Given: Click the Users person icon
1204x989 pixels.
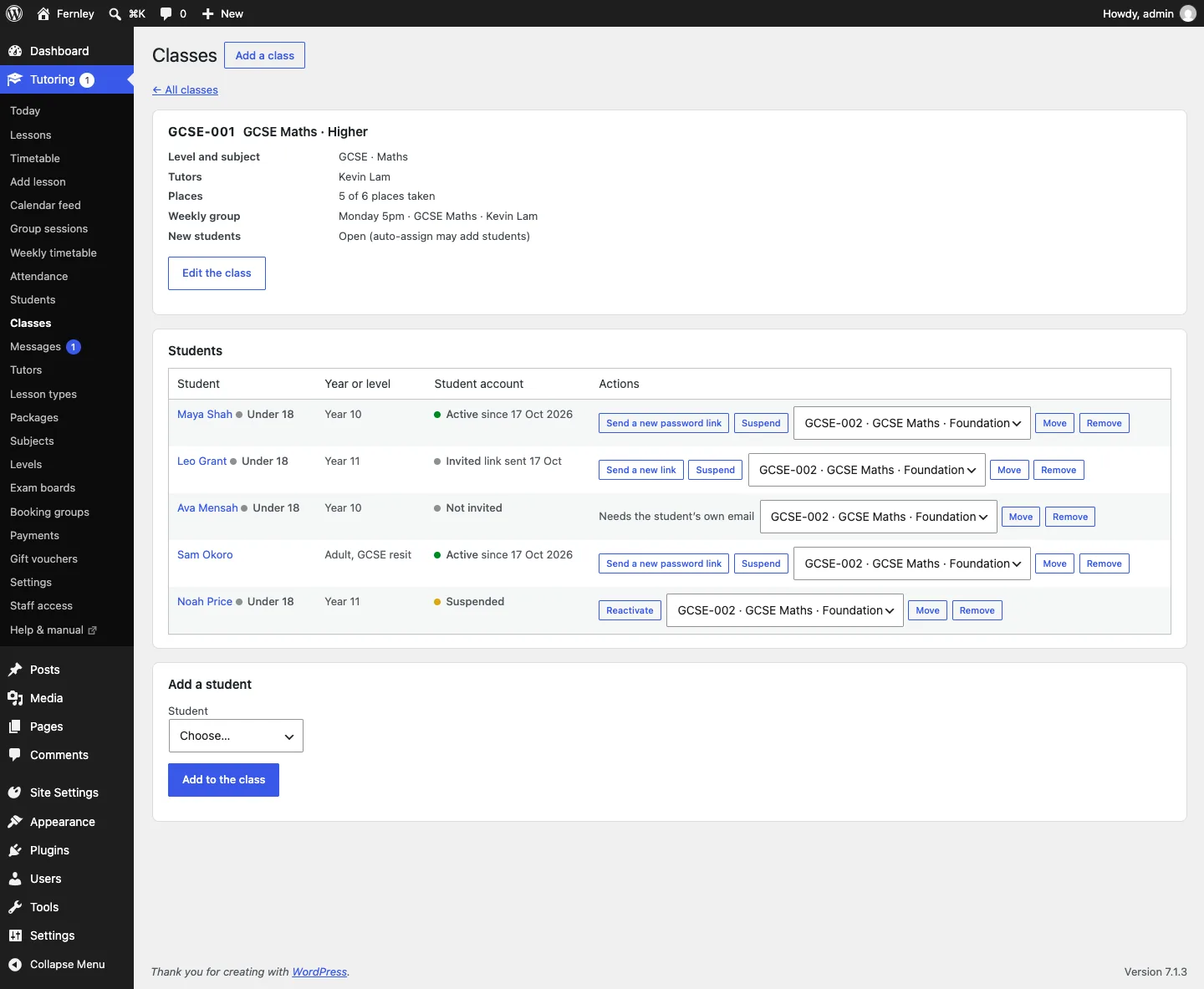Looking at the screenshot, I should 15,879.
